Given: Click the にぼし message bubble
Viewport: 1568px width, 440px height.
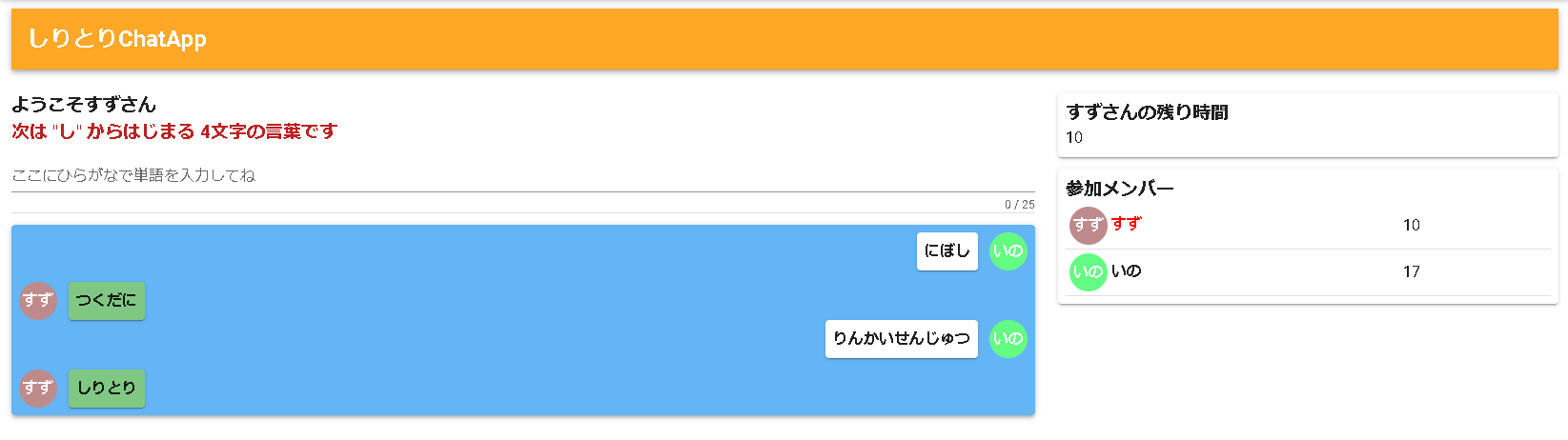Looking at the screenshot, I should 947,251.
